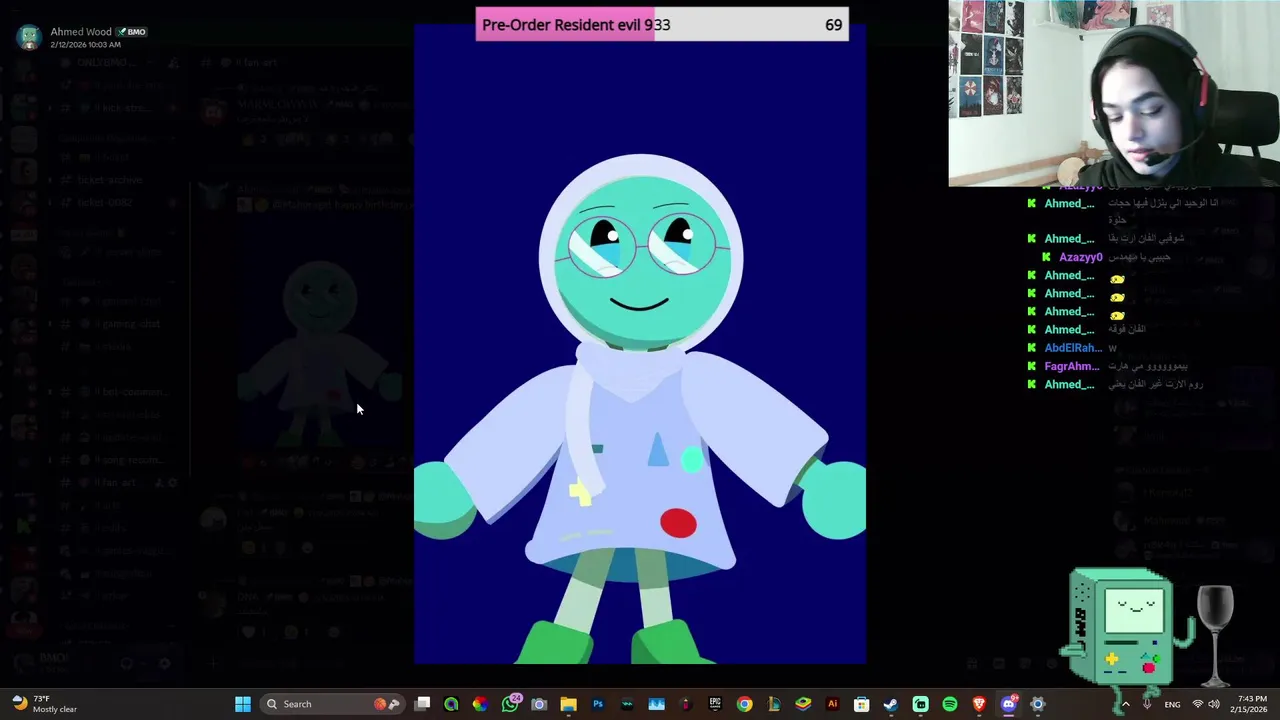Click the streamer's webcam overlay
This screenshot has width=1280, height=720.
click(1114, 93)
